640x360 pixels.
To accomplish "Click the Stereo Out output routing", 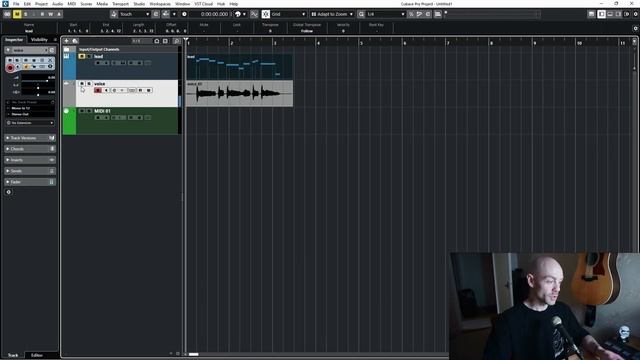I will pyautogui.click(x=30, y=114).
